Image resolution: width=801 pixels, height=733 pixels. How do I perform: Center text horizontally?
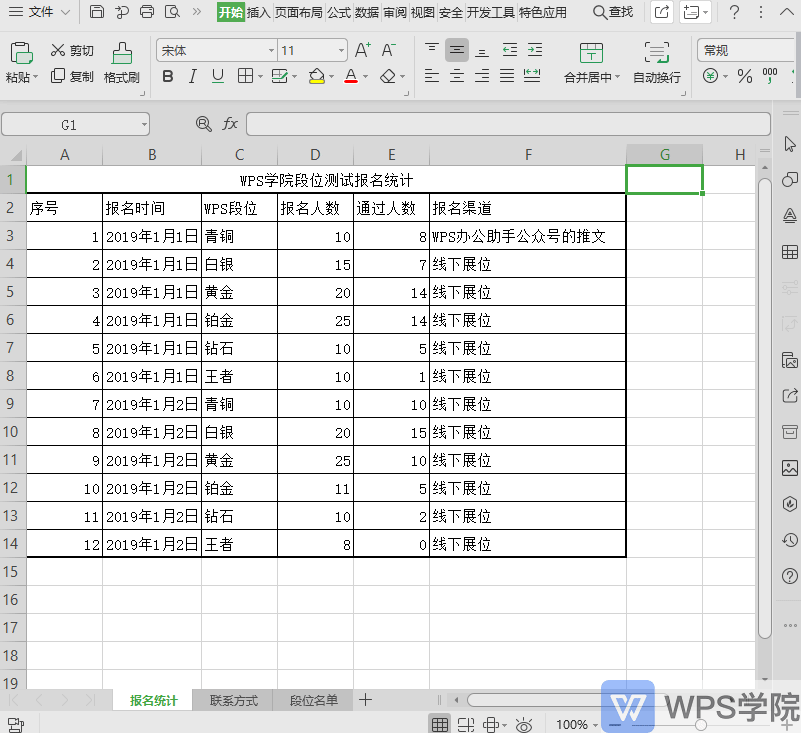[457, 76]
